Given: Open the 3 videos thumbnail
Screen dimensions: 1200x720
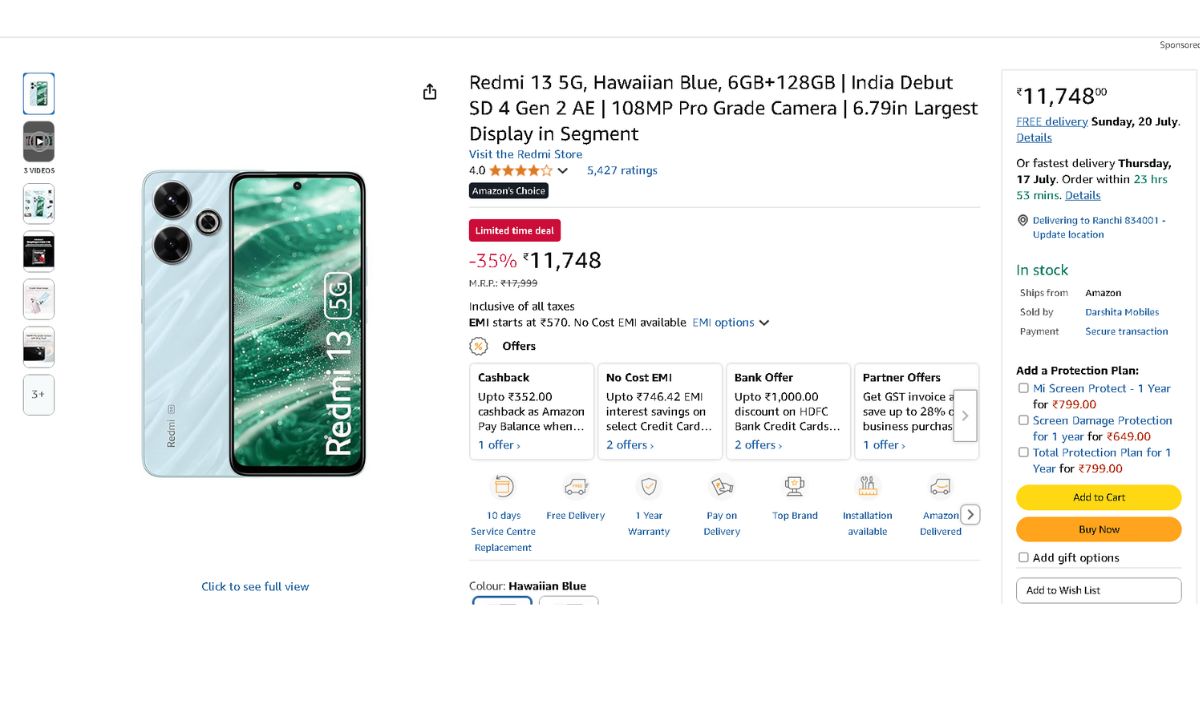Looking at the screenshot, I should click(39, 142).
